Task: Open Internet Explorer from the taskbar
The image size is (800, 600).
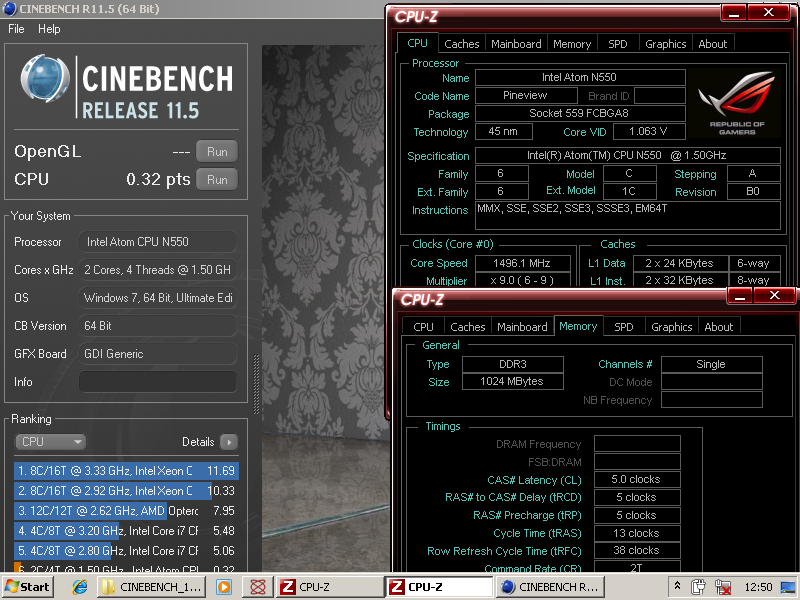Action: point(80,587)
